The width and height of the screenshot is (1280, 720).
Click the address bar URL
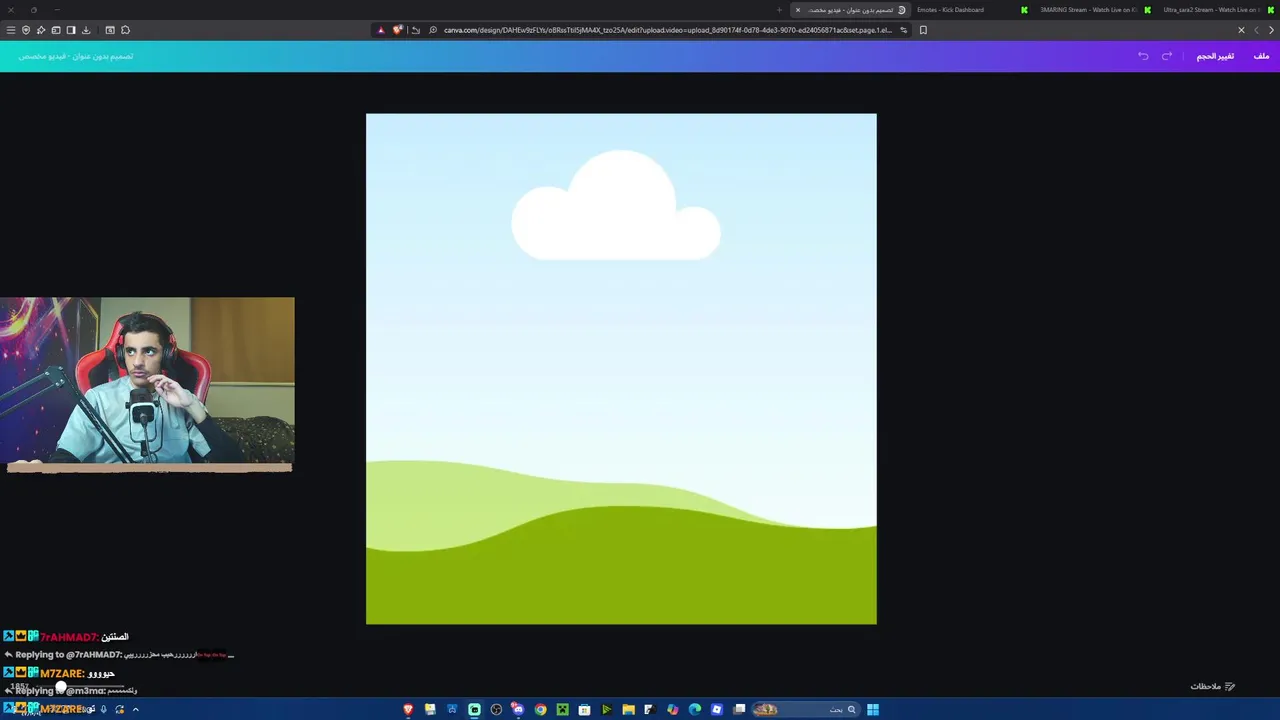(x=667, y=30)
